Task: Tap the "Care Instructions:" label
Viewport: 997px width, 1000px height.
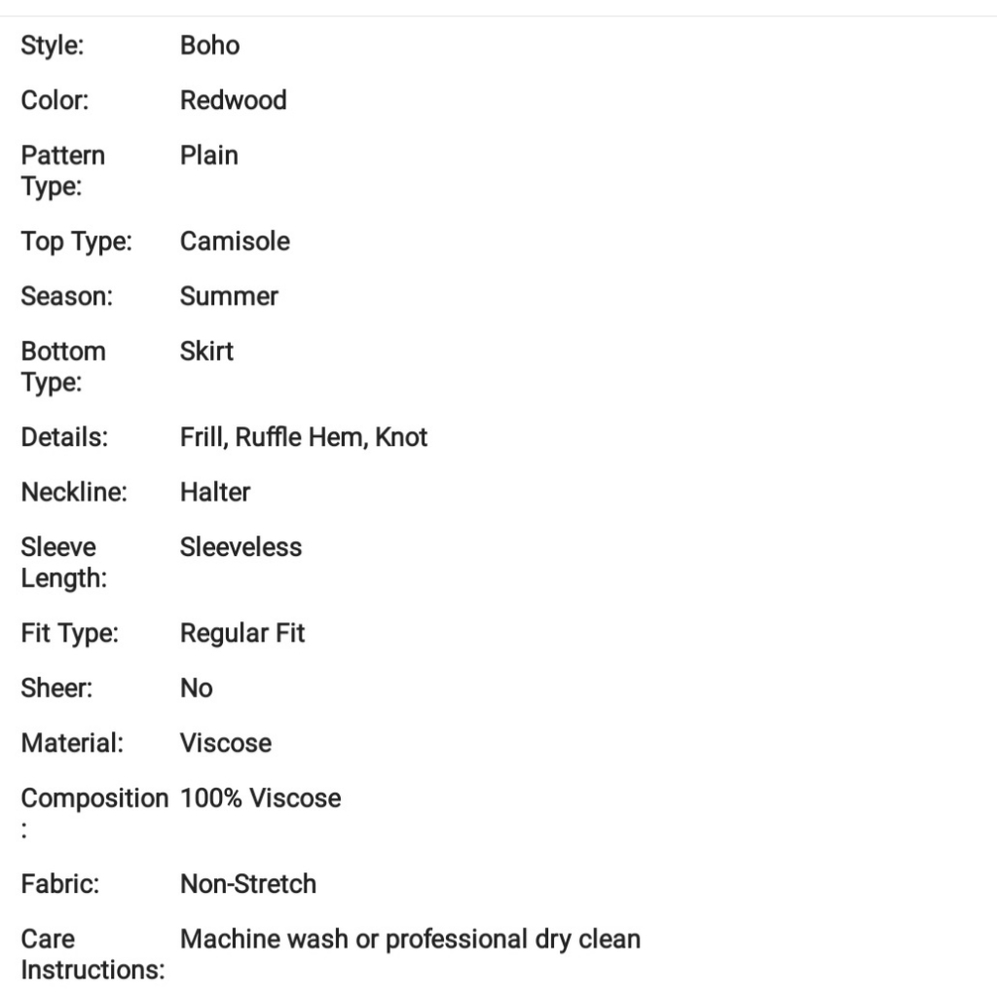Action: click(92, 955)
